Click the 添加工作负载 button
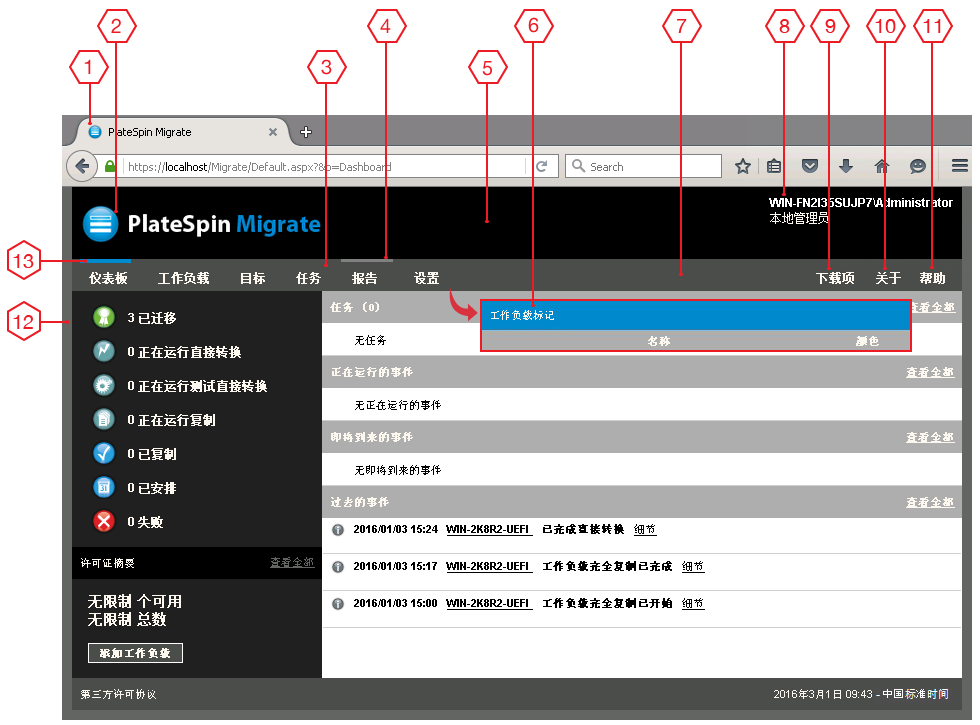This screenshot has width=980, height=725. coord(135,654)
